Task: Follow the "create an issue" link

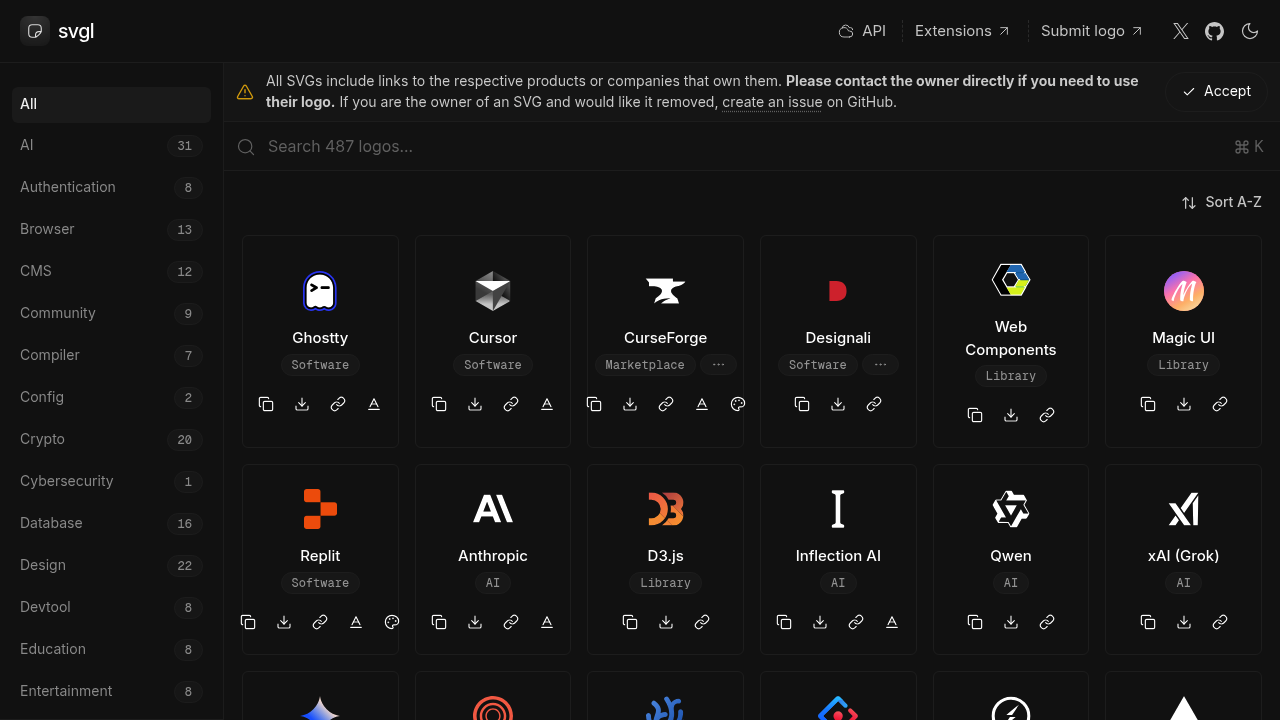Action: click(x=772, y=102)
